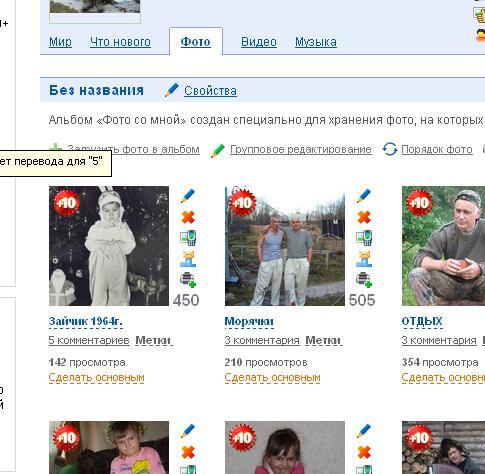Click Сделать основным under Морячки

click(x=272, y=378)
